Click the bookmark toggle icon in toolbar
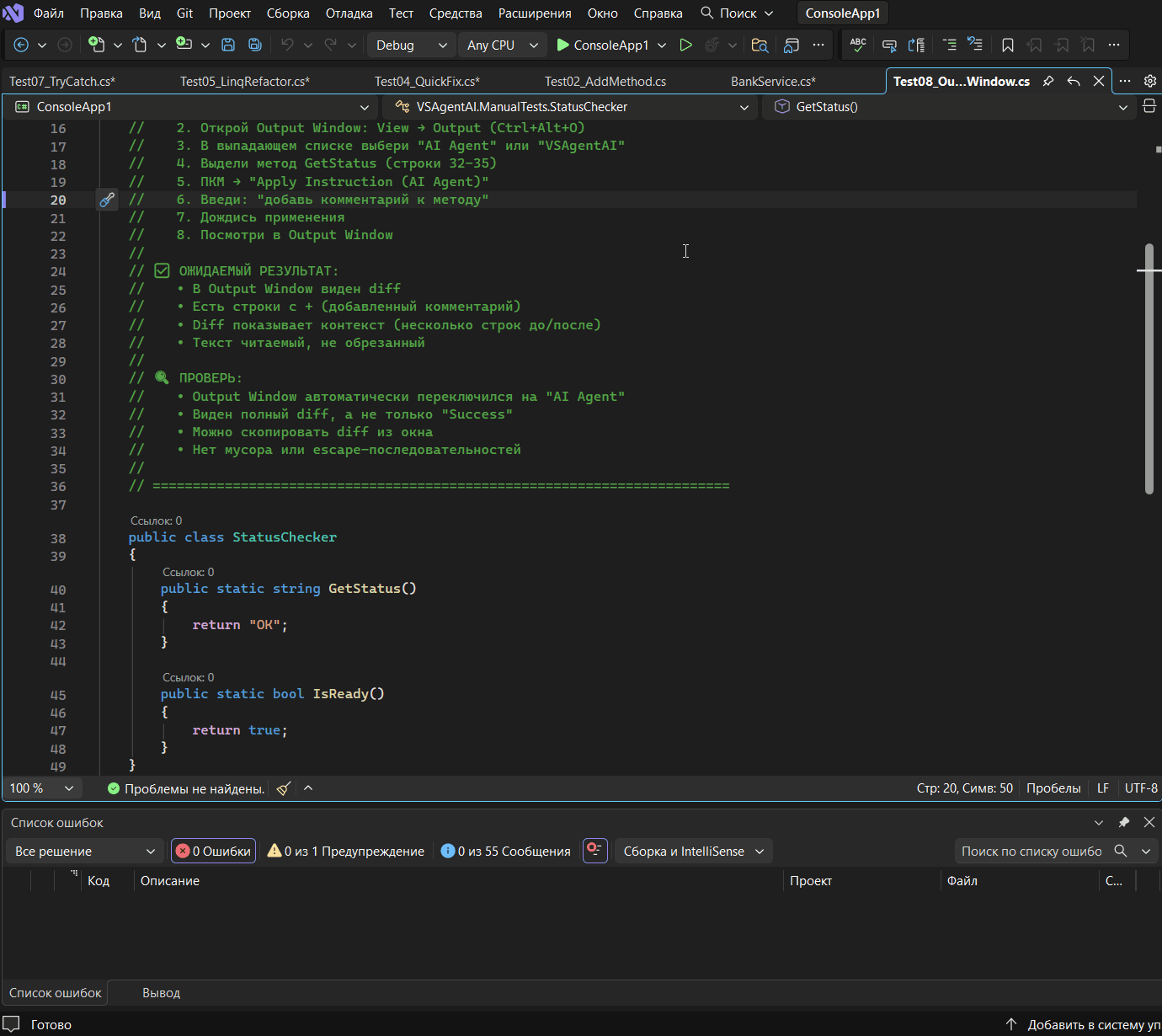Screen dimensions: 1162x1036 1008,45
